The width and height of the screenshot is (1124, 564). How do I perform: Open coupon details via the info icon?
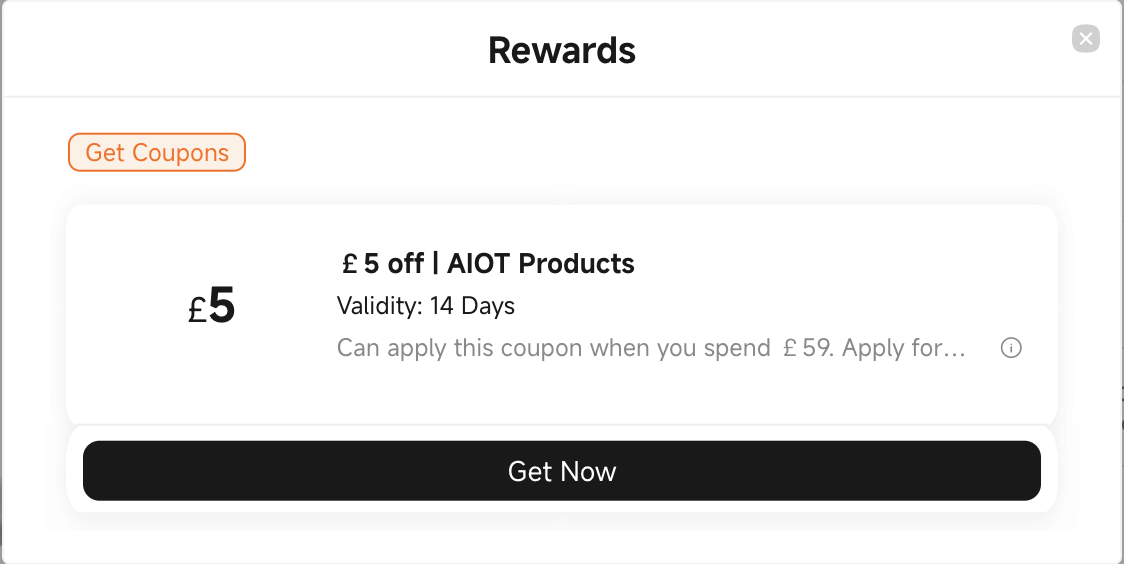click(1011, 348)
